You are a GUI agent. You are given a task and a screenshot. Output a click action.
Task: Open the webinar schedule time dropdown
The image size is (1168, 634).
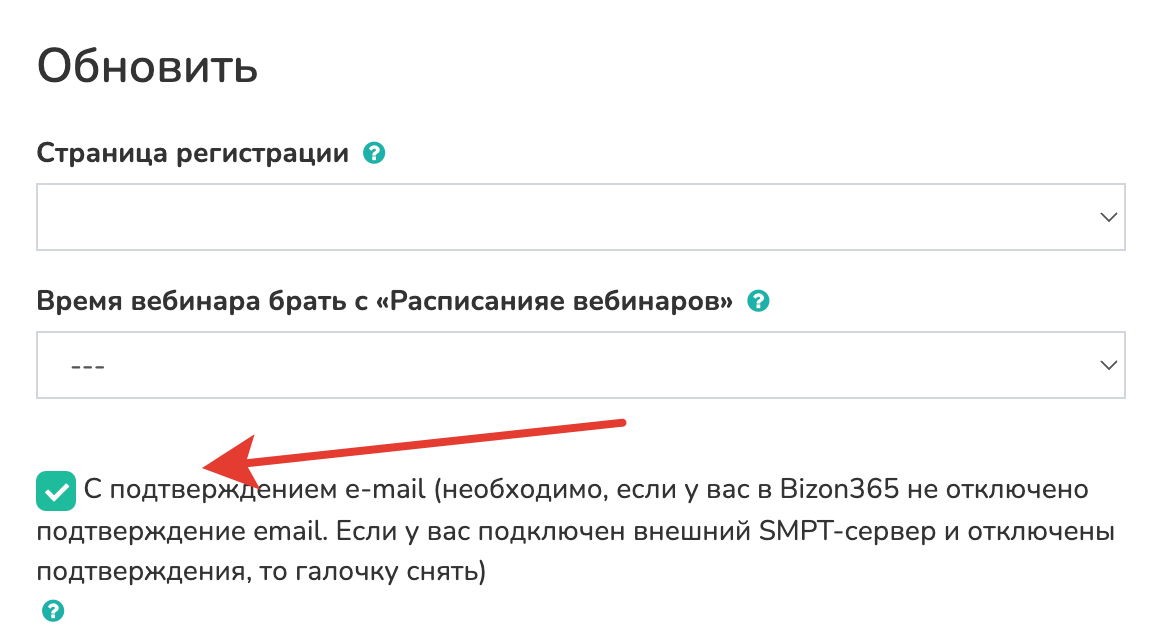pos(580,365)
